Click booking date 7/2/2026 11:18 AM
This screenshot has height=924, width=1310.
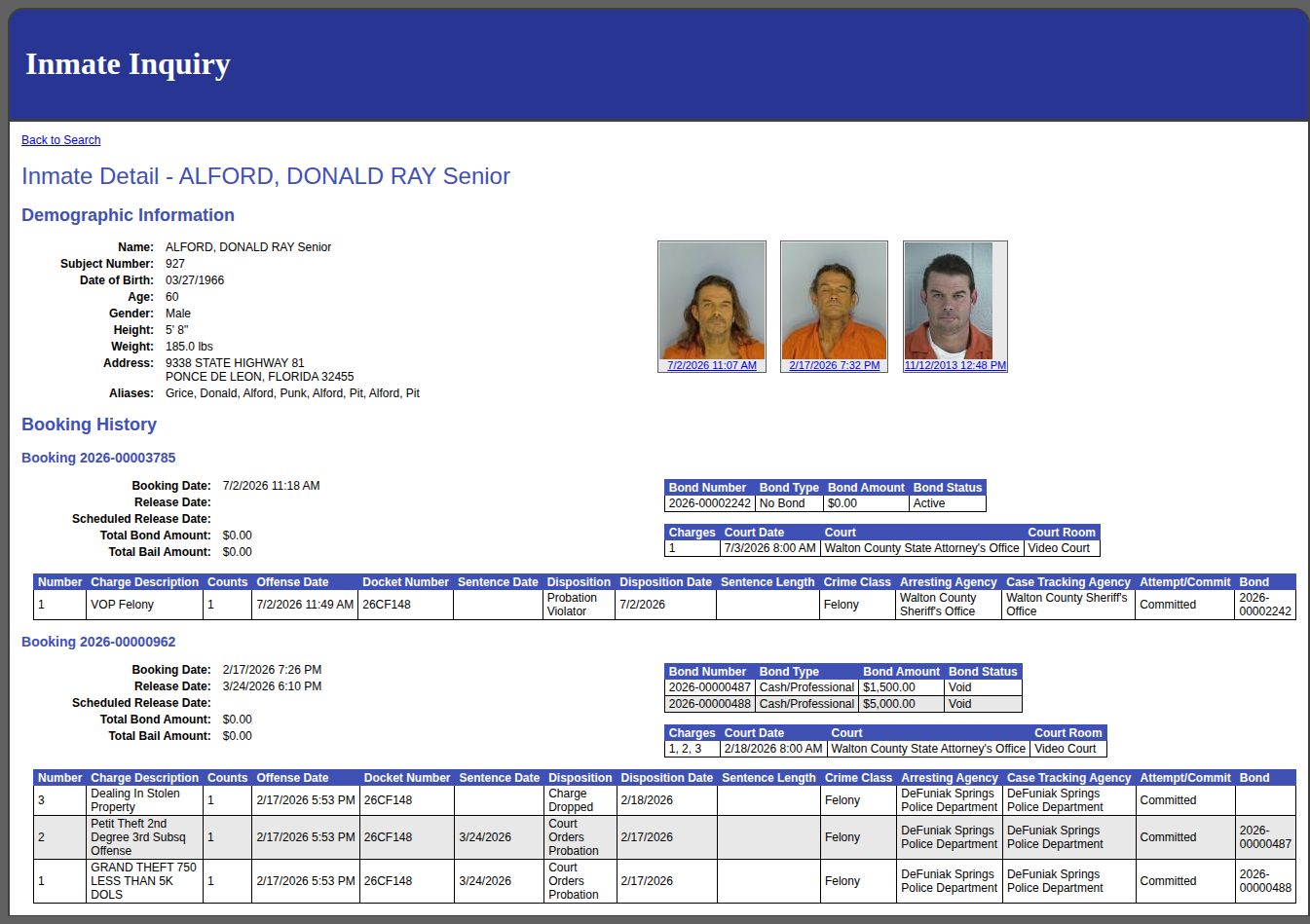tap(271, 486)
